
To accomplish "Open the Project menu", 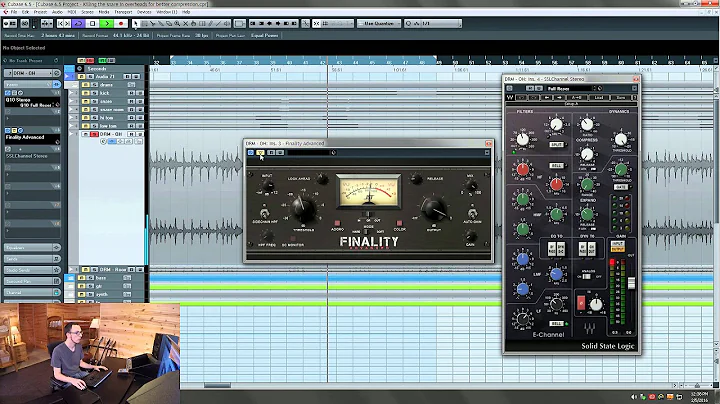I will [x=40, y=12].
